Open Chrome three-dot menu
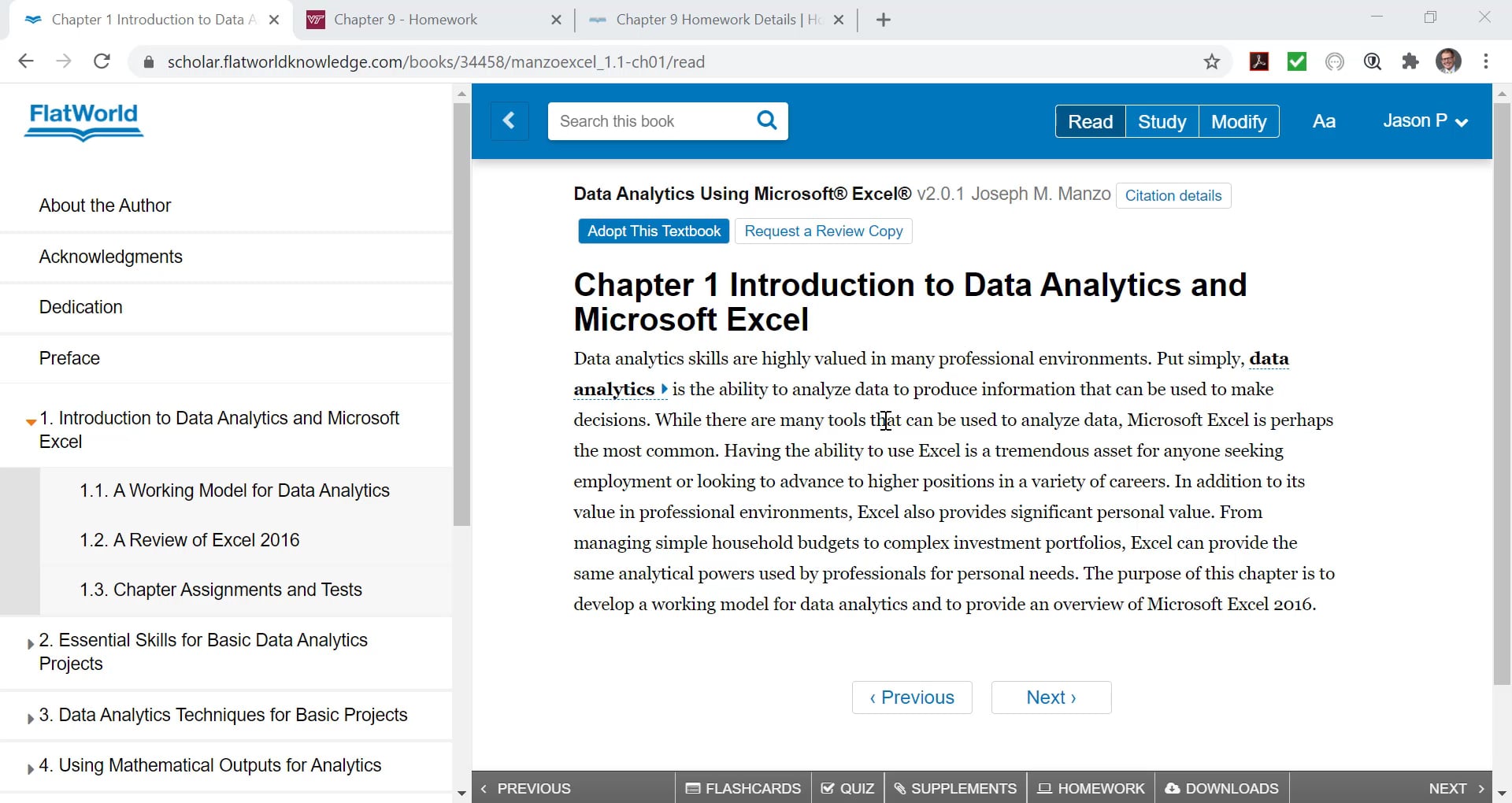Image resolution: width=1512 pixels, height=803 pixels. point(1486,61)
